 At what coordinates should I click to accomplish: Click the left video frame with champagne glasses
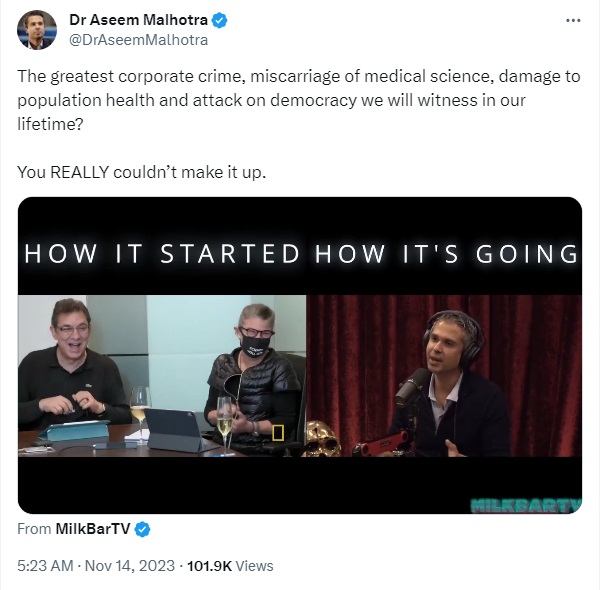[162, 376]
